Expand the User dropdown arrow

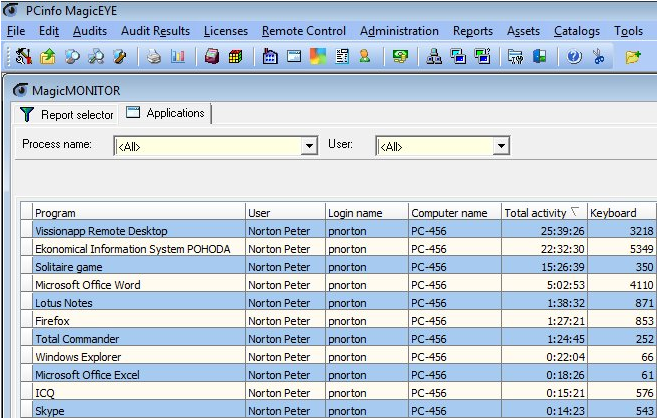click(x=501, y=146)
